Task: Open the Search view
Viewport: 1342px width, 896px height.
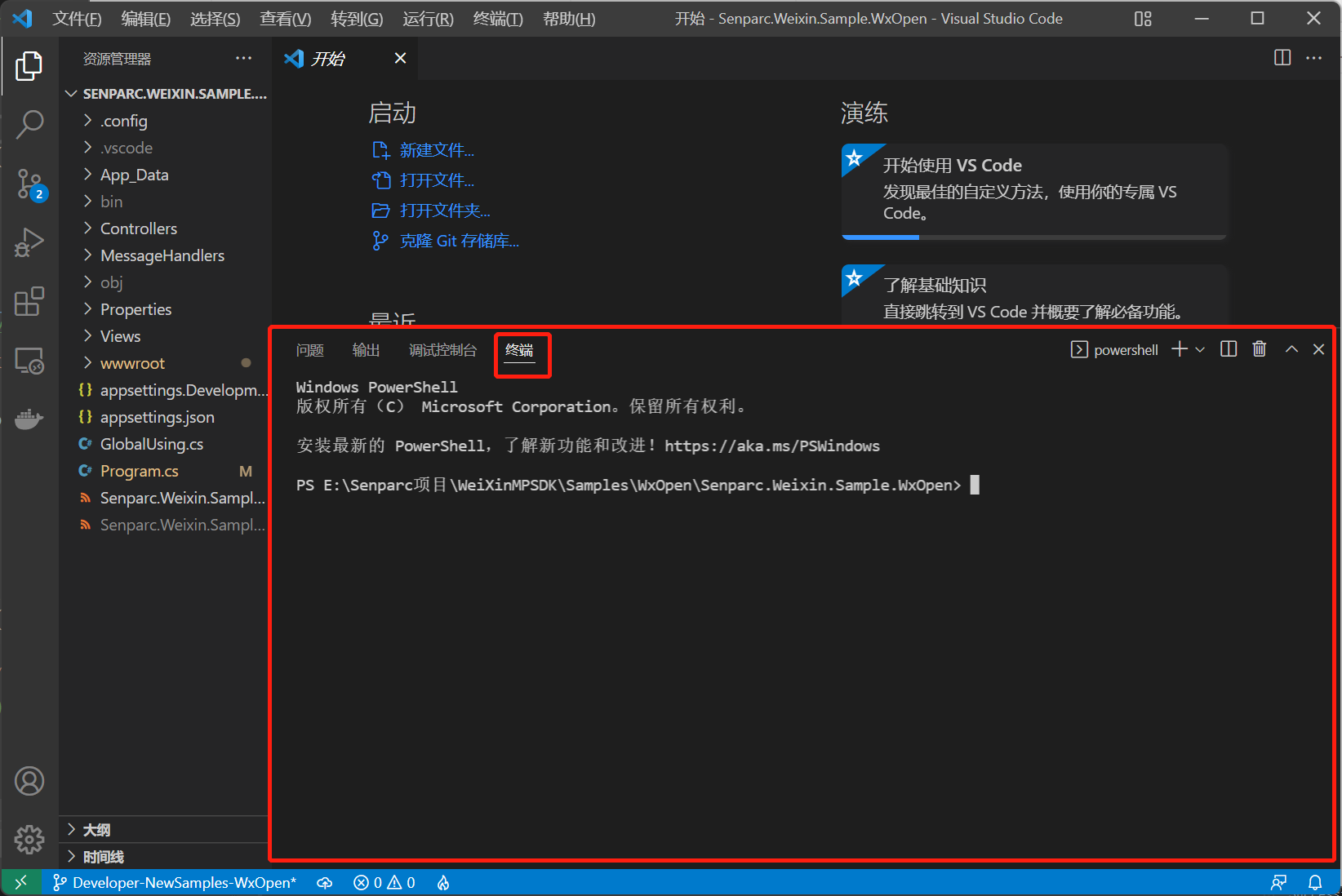Action: (29, 124)
